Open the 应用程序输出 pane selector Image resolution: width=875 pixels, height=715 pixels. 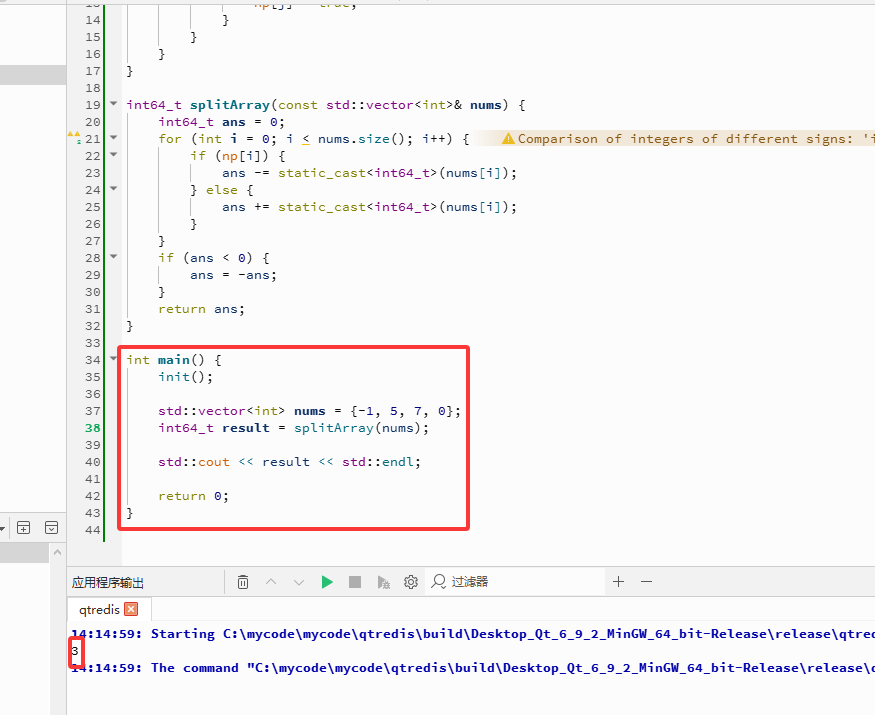108,583
